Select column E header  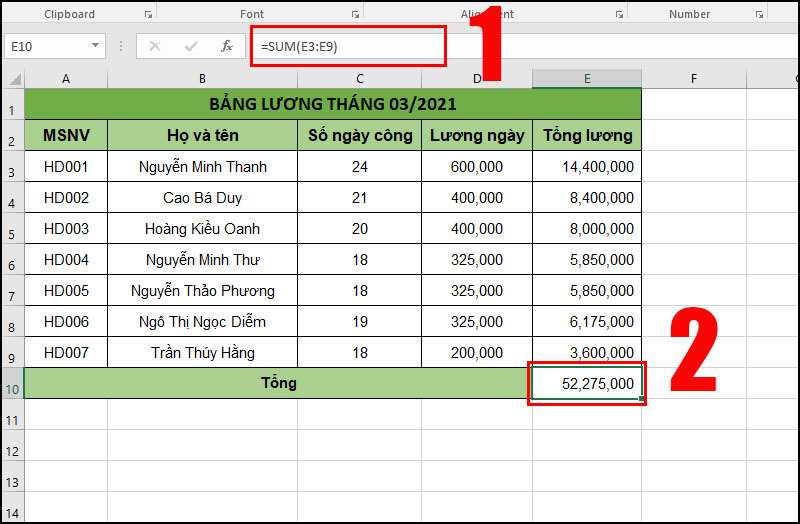(586, 79)
